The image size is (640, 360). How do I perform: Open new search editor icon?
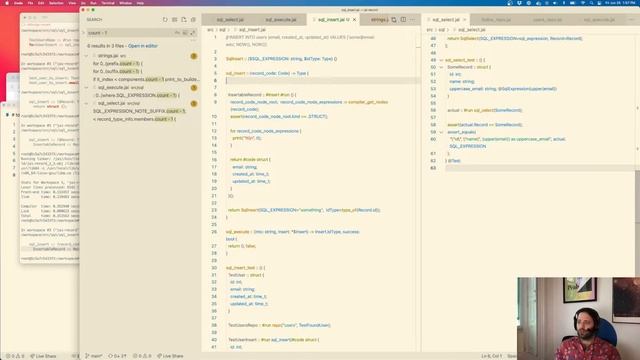pos(184,20)
